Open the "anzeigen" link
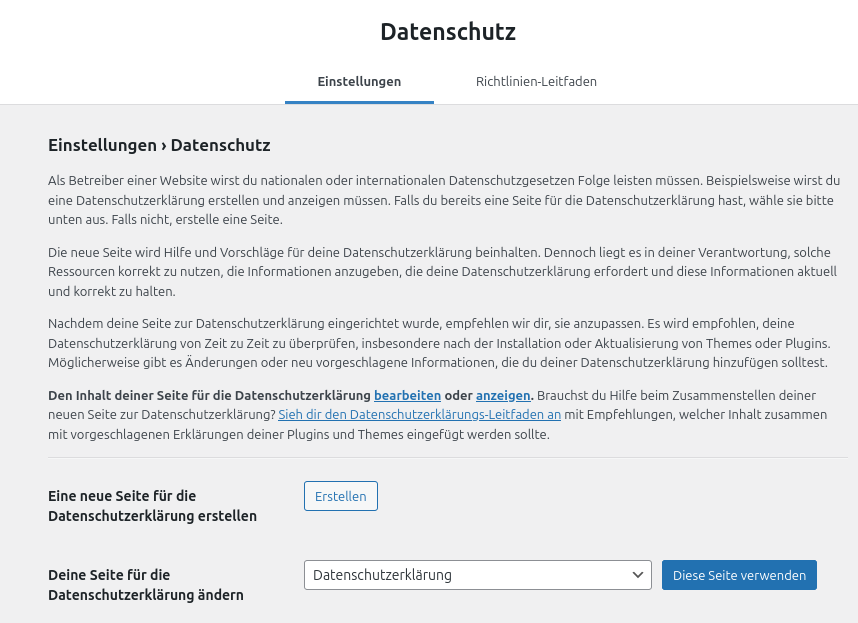This screenshot has width=858, height=623. pyautogui.click(x=503, y=395)
